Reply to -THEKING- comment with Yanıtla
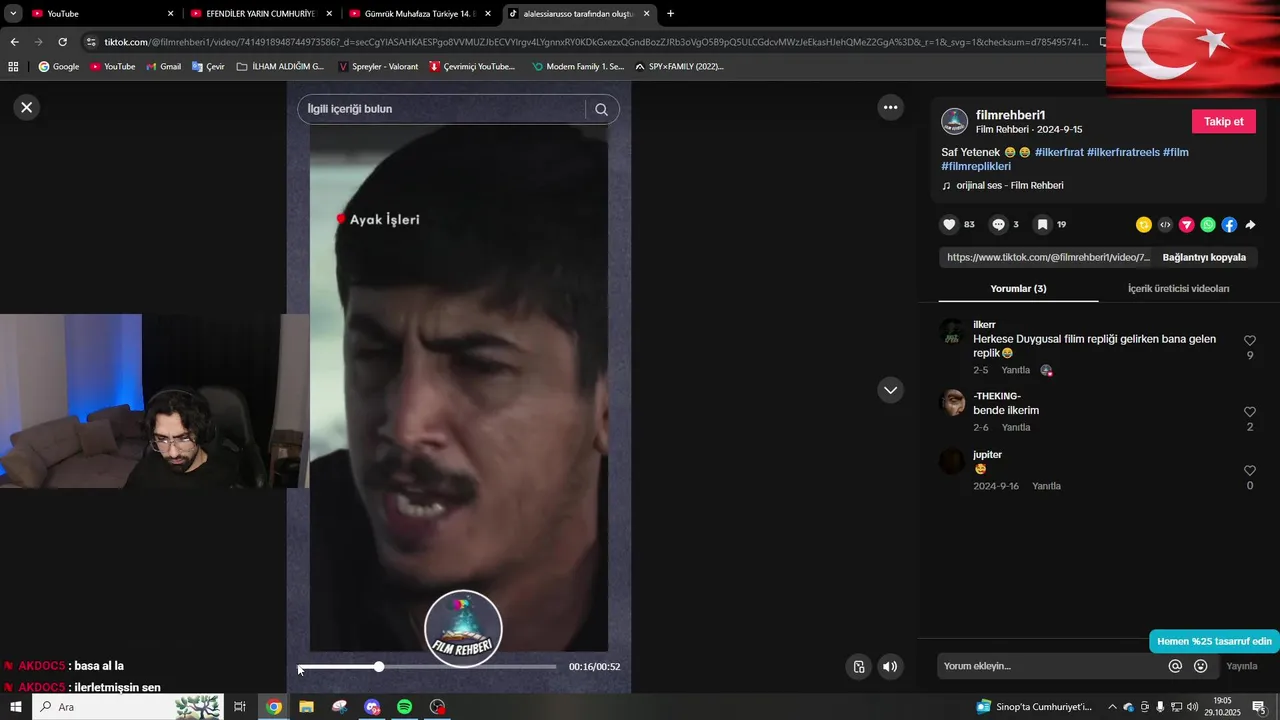This screenshot has width=1280, height=720. (x=1016, y=427)
